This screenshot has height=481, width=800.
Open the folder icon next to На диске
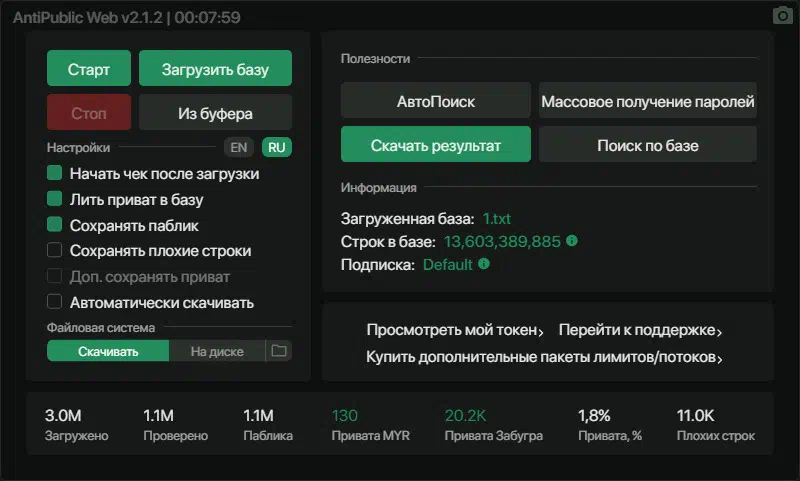(x=279, y=351)
